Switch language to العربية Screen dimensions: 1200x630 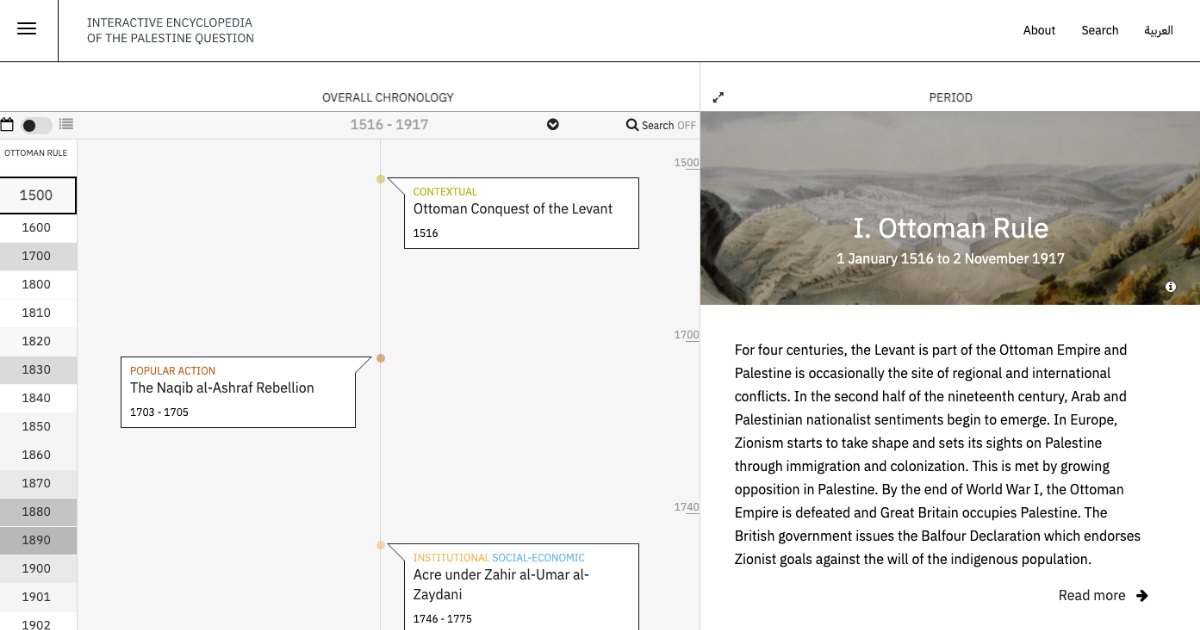click(x=1158, y=30)
